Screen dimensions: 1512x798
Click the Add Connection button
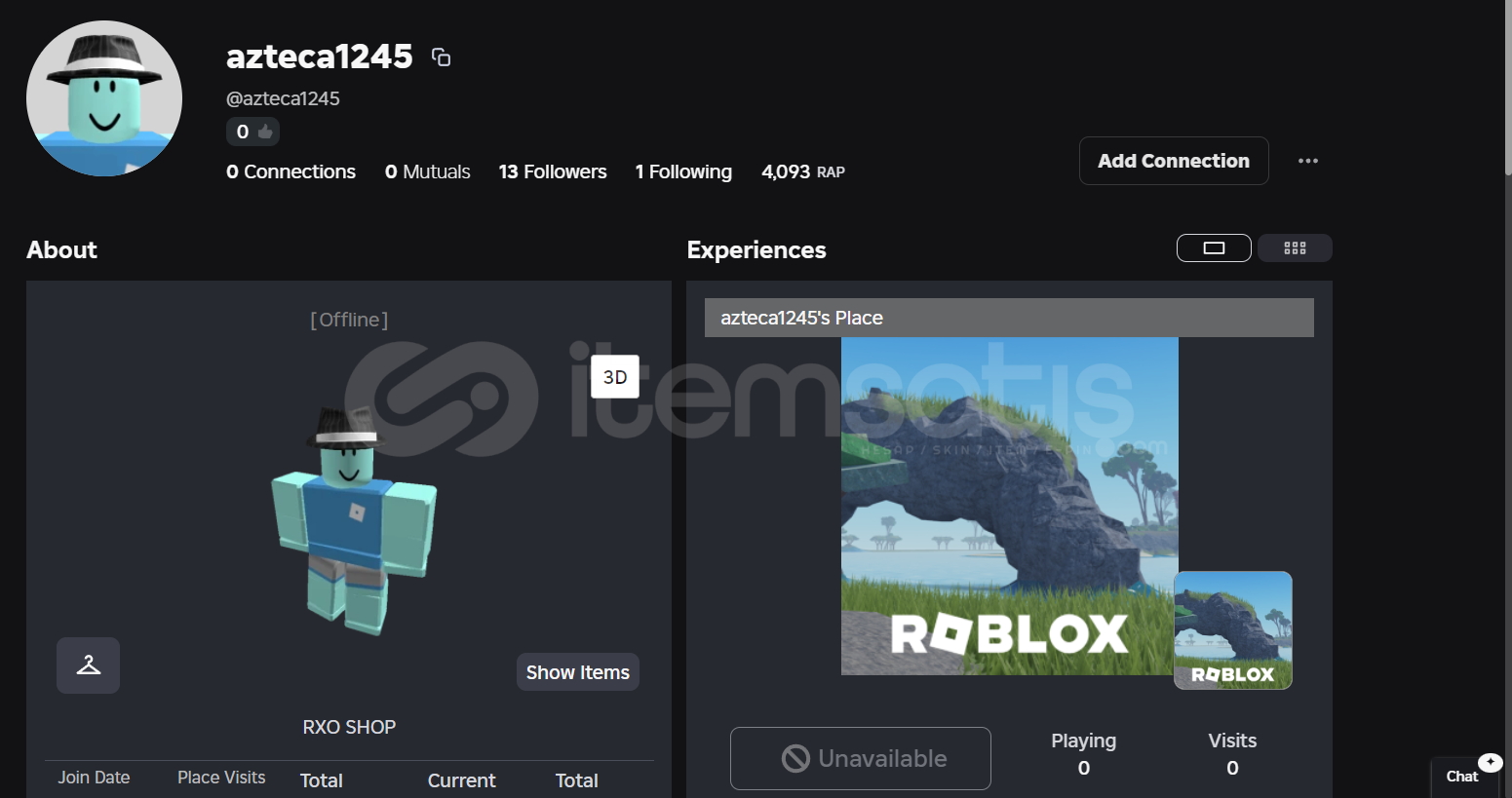[1174, 161]
